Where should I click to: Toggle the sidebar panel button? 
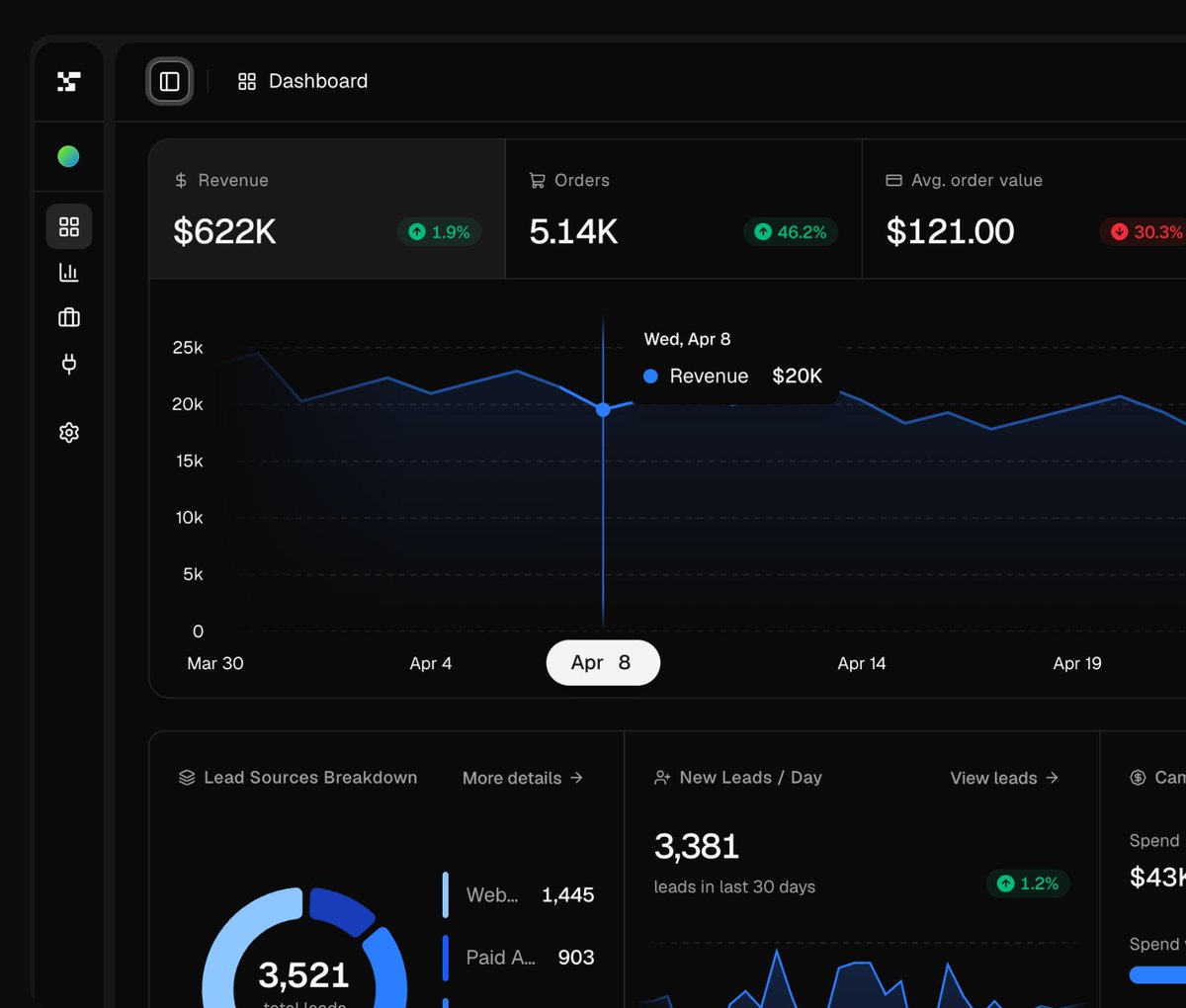point(170,81)
